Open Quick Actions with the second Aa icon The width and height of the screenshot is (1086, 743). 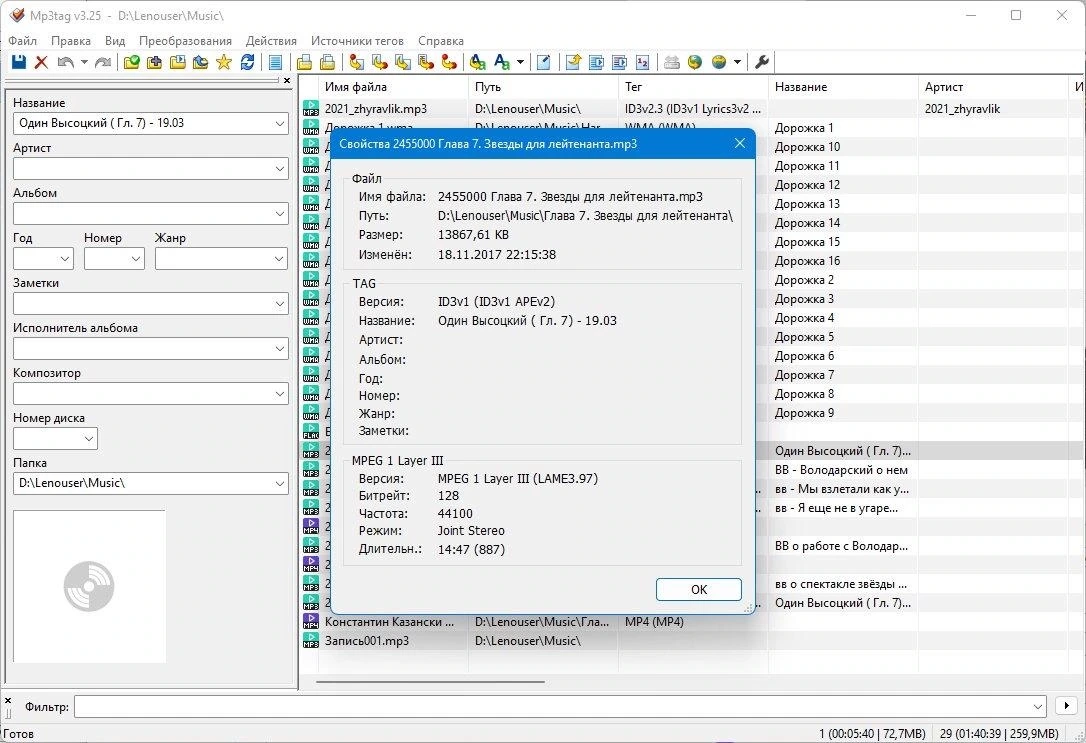502,62
